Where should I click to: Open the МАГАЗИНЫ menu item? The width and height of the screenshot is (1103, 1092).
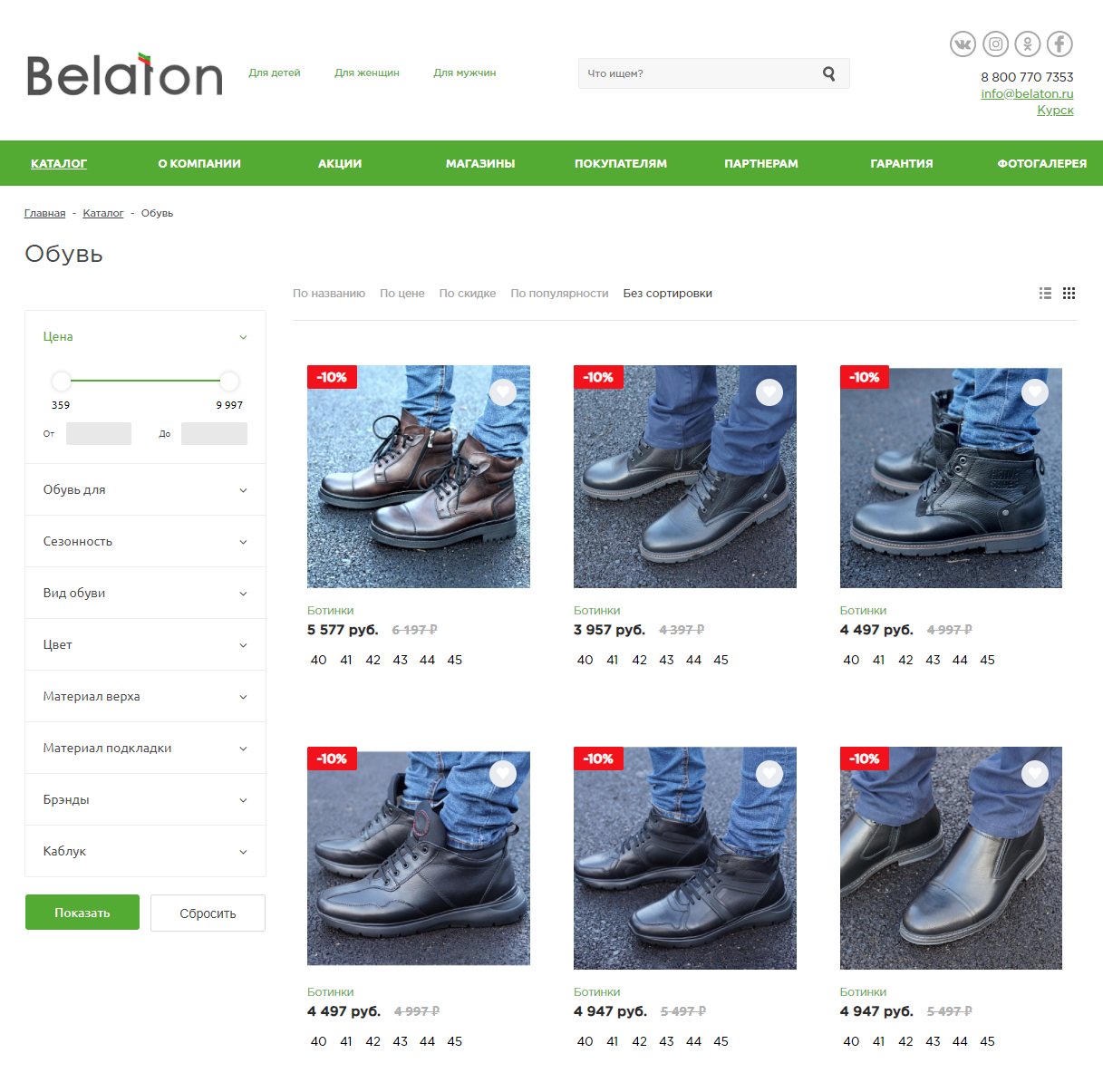coord(480,163)
